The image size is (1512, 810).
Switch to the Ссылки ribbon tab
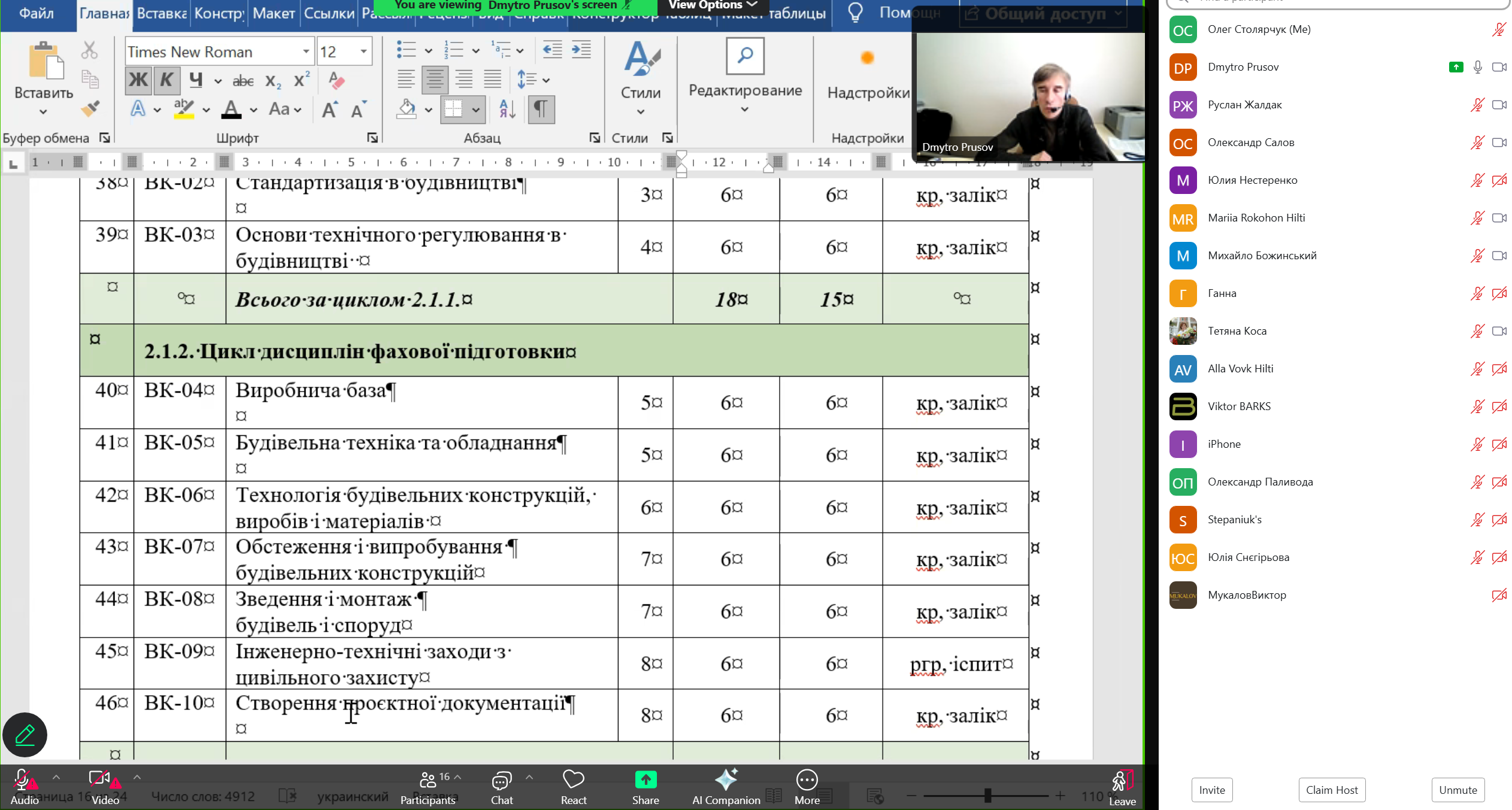329,13
